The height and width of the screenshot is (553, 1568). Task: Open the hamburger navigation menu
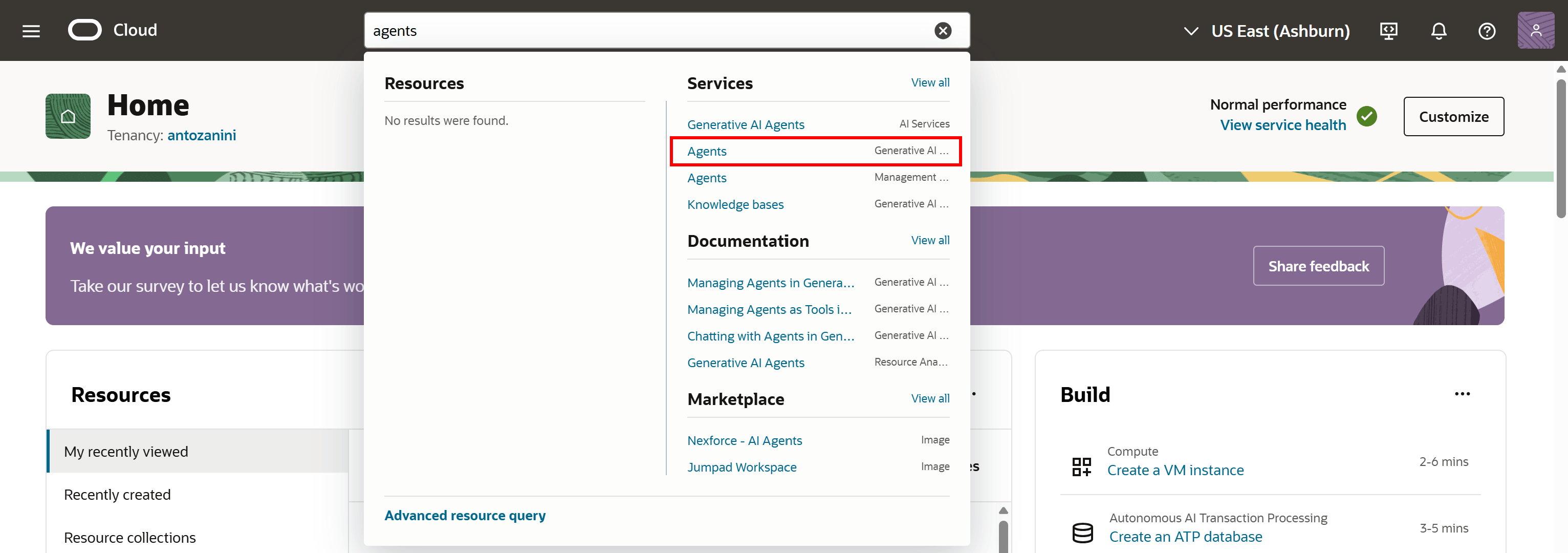click(31, 31)
